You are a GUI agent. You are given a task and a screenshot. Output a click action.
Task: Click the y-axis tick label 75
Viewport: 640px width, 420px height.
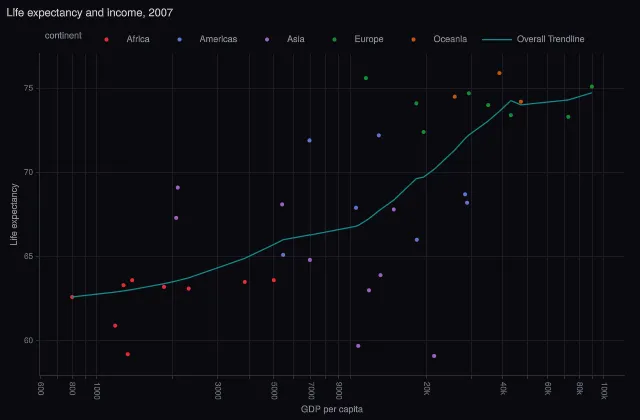point(28,88)
